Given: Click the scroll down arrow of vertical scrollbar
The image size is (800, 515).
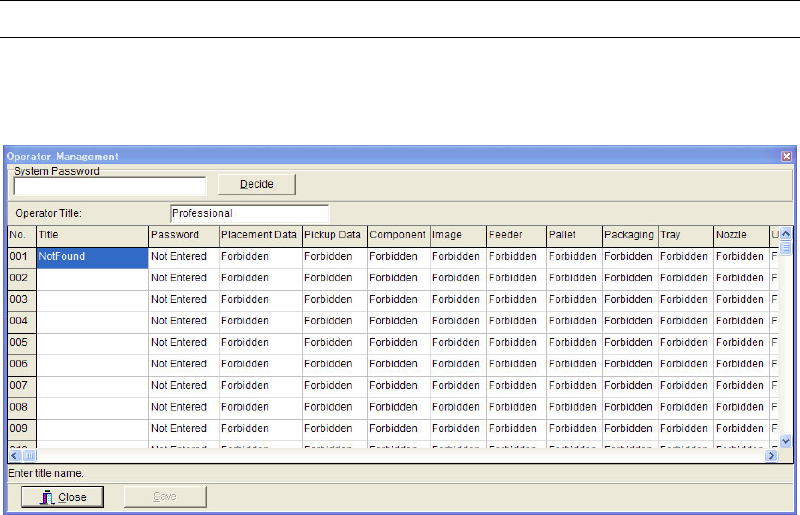Looking at the screenshot, I should pos(786,441).
